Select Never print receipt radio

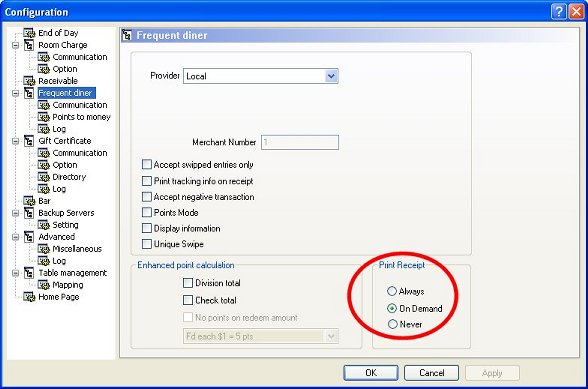click(x=393, y=324)
